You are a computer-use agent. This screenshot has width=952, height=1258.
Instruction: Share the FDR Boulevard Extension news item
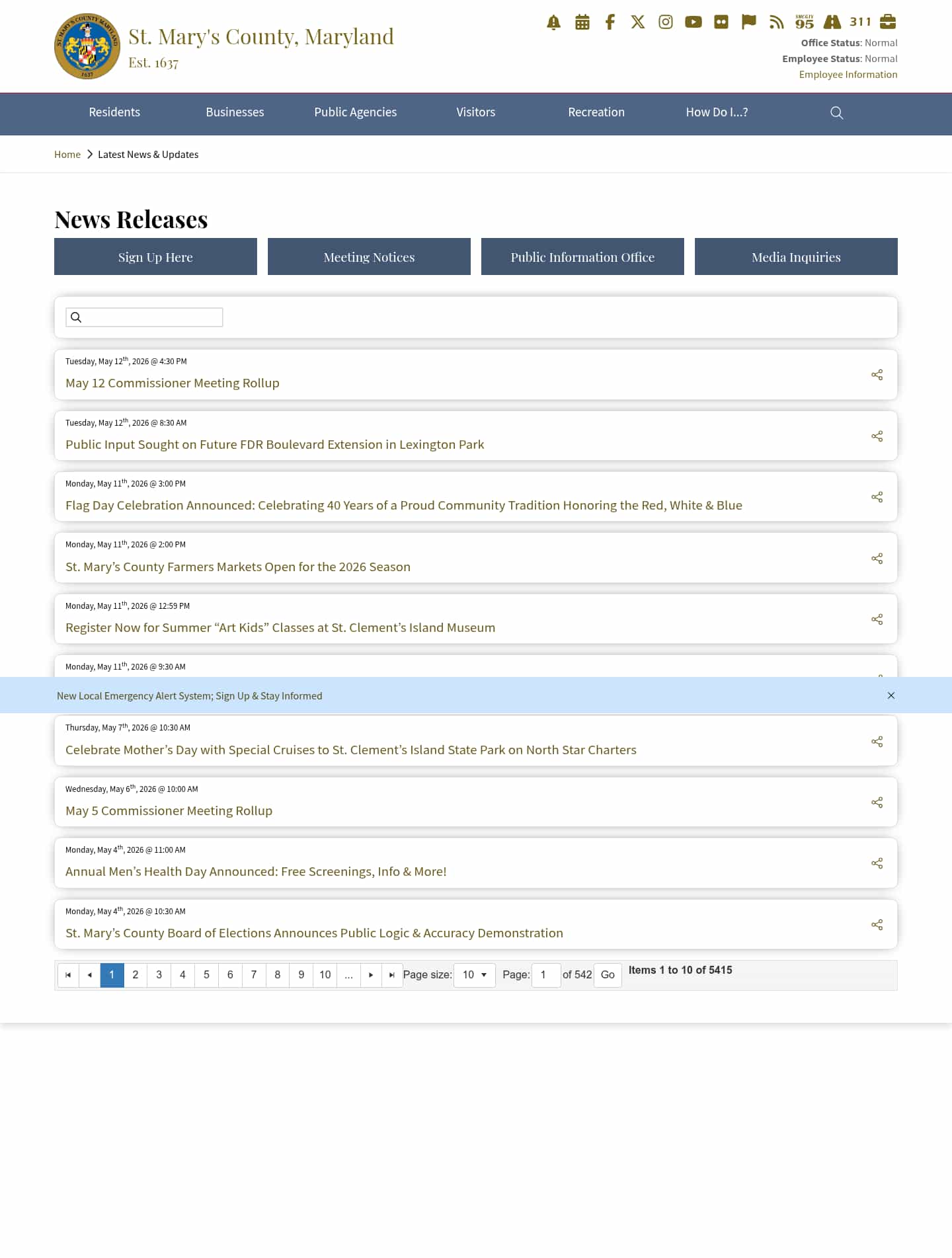pyautogui.click(x=877, y=436)
